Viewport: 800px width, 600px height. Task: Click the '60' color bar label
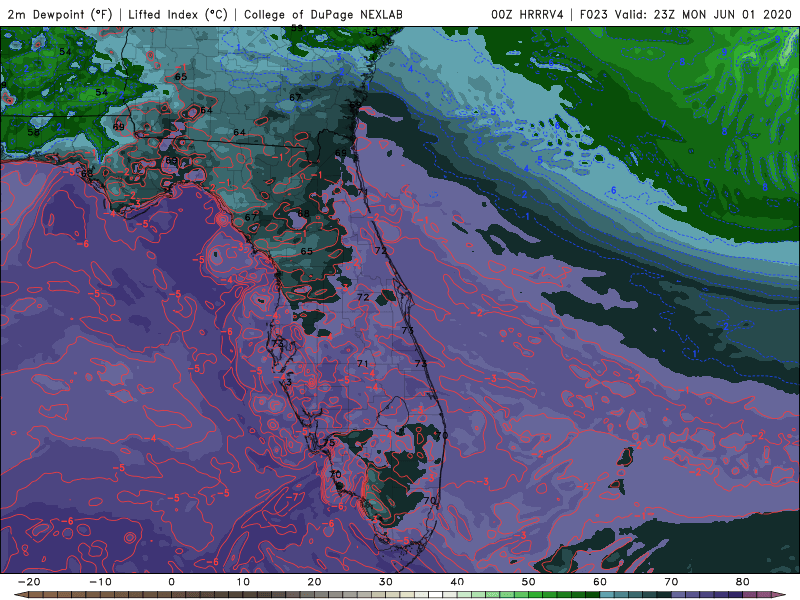point(600,582)
